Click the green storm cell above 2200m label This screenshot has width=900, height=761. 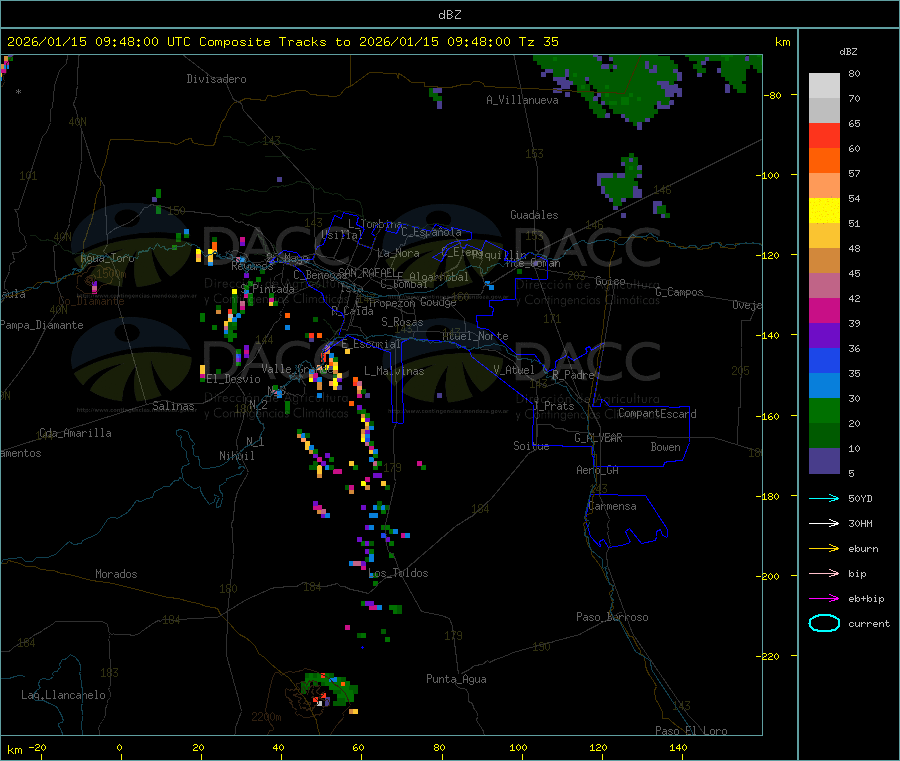point(330,689)
